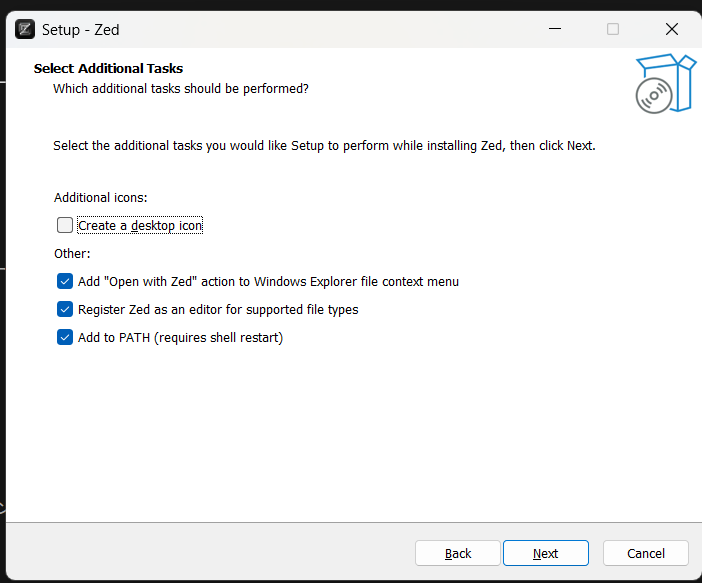Click the "Register Zed as an editor" label text
Viewport: 702px width, 583px height.
[x=217, y=310]
